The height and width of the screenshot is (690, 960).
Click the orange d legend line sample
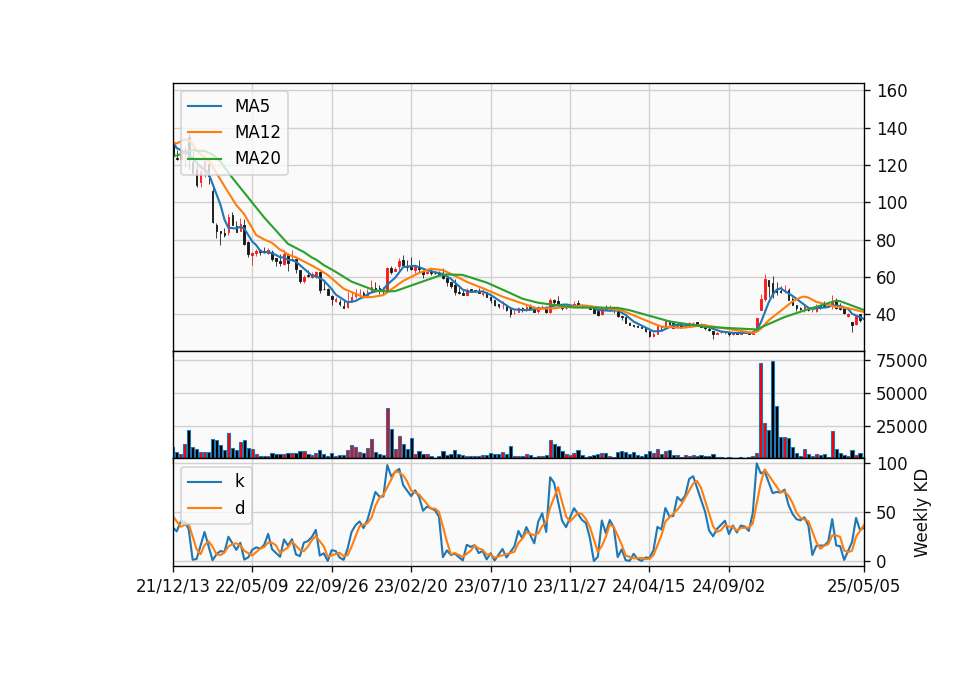pyautogui.click(x=204, y=508)
